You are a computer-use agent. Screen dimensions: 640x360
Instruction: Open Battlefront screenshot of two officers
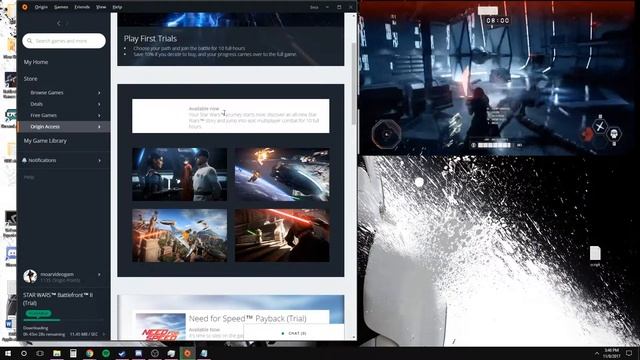(180, 174)
